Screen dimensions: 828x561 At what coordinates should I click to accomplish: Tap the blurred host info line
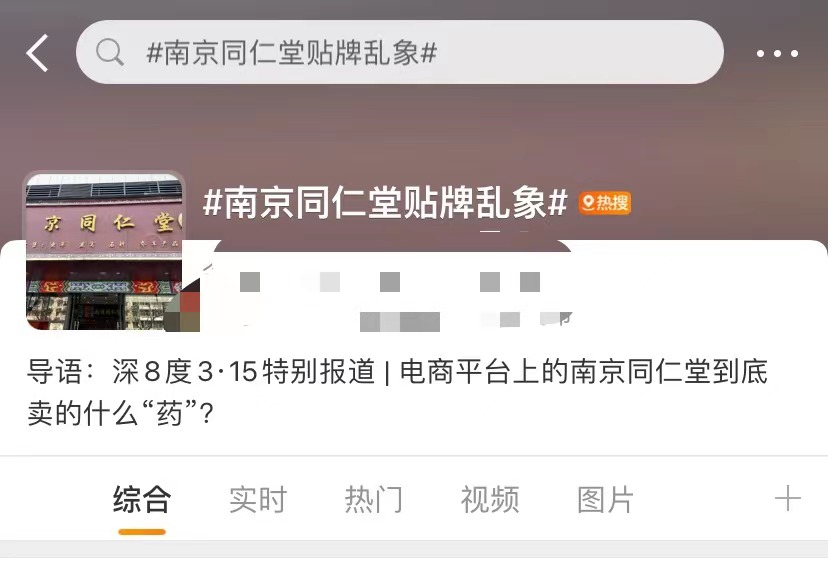click(x=390, y=282)
